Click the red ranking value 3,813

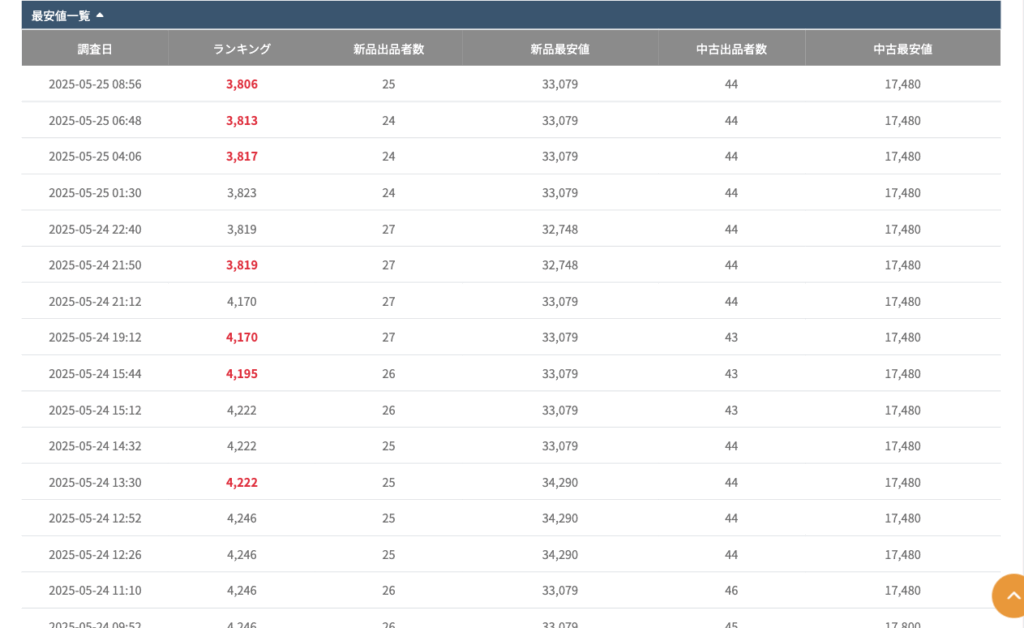coord(242,121)
